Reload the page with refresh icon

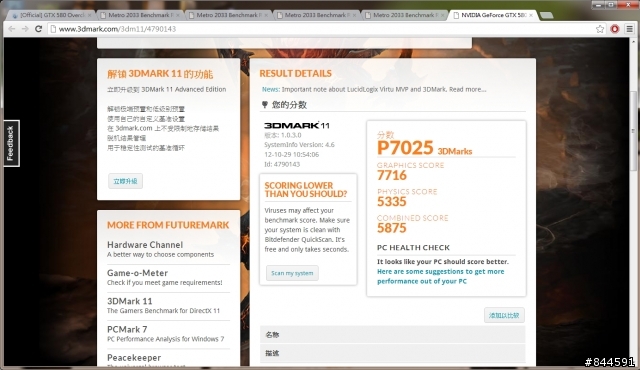38,29
